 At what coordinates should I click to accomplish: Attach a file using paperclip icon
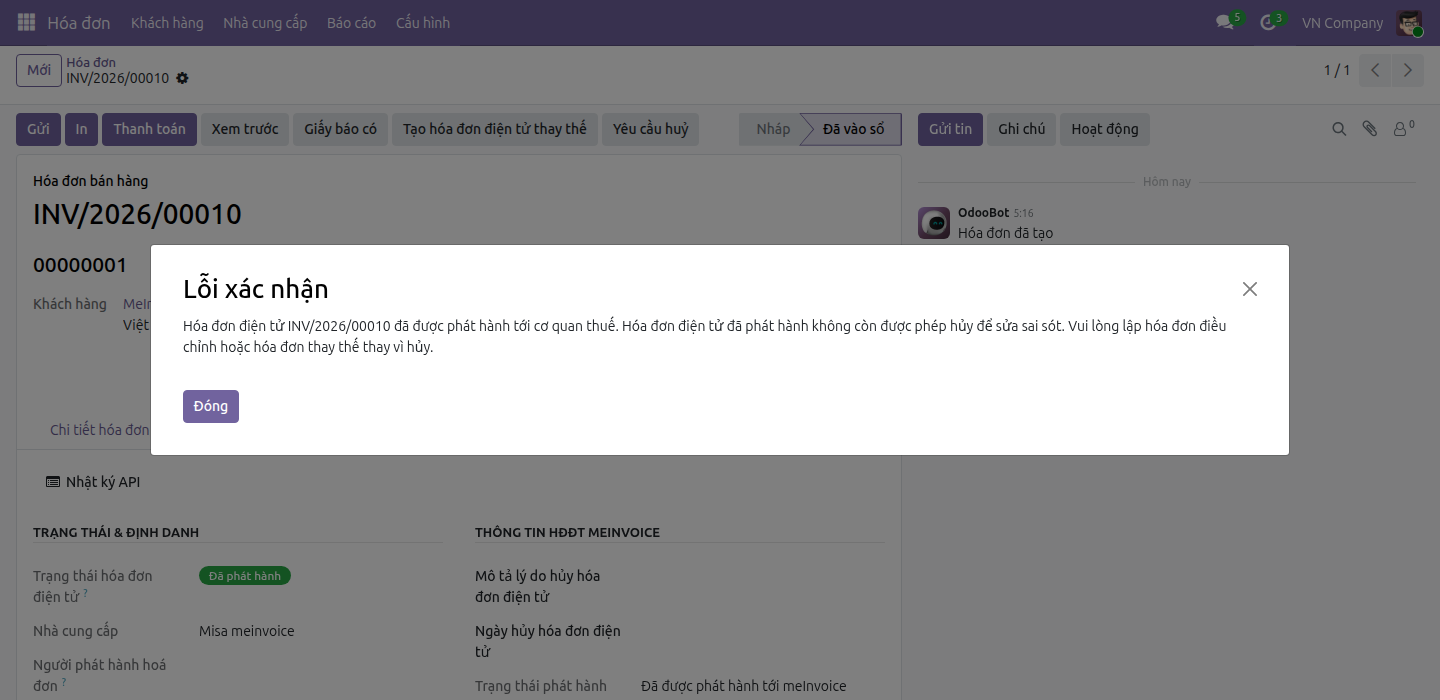(1370, 129)
